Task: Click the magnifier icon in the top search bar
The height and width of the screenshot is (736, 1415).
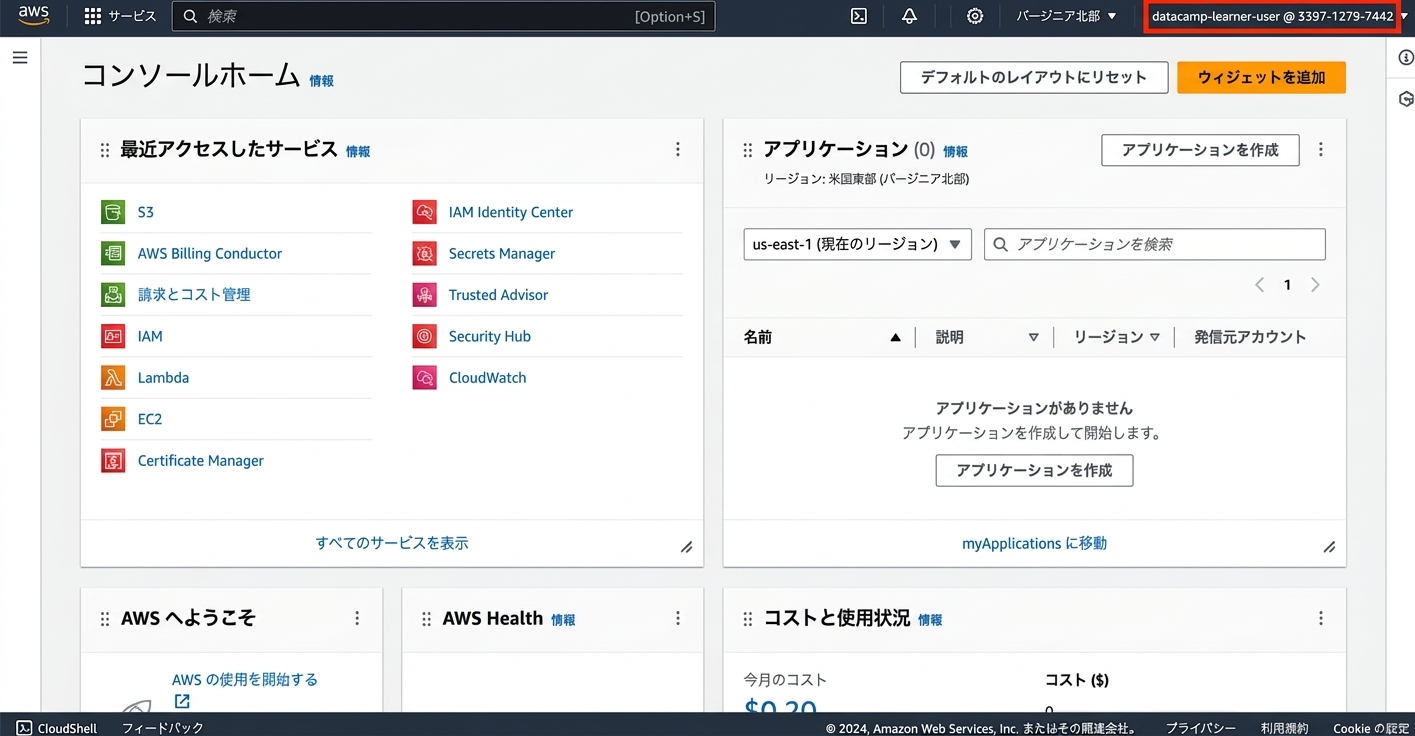Action: point(190,16)
